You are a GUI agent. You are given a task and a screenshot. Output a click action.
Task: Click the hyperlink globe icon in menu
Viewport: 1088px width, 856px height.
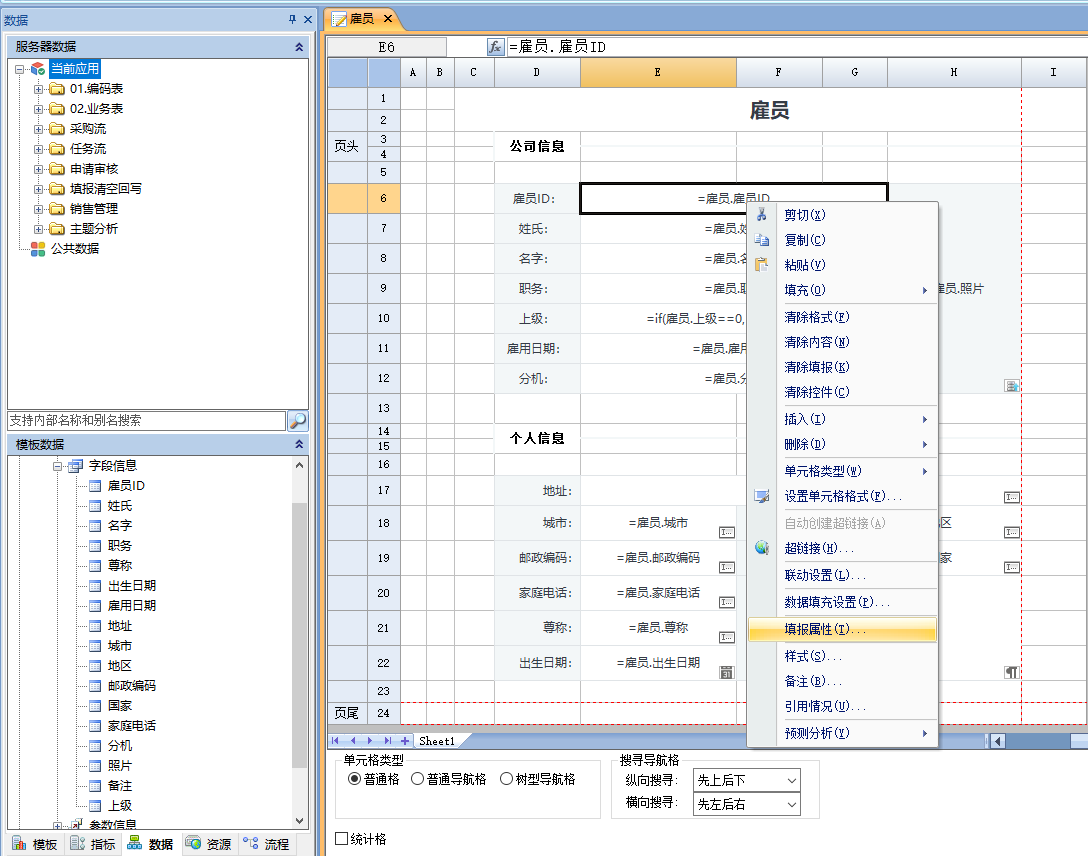click(x=762, y=548)
